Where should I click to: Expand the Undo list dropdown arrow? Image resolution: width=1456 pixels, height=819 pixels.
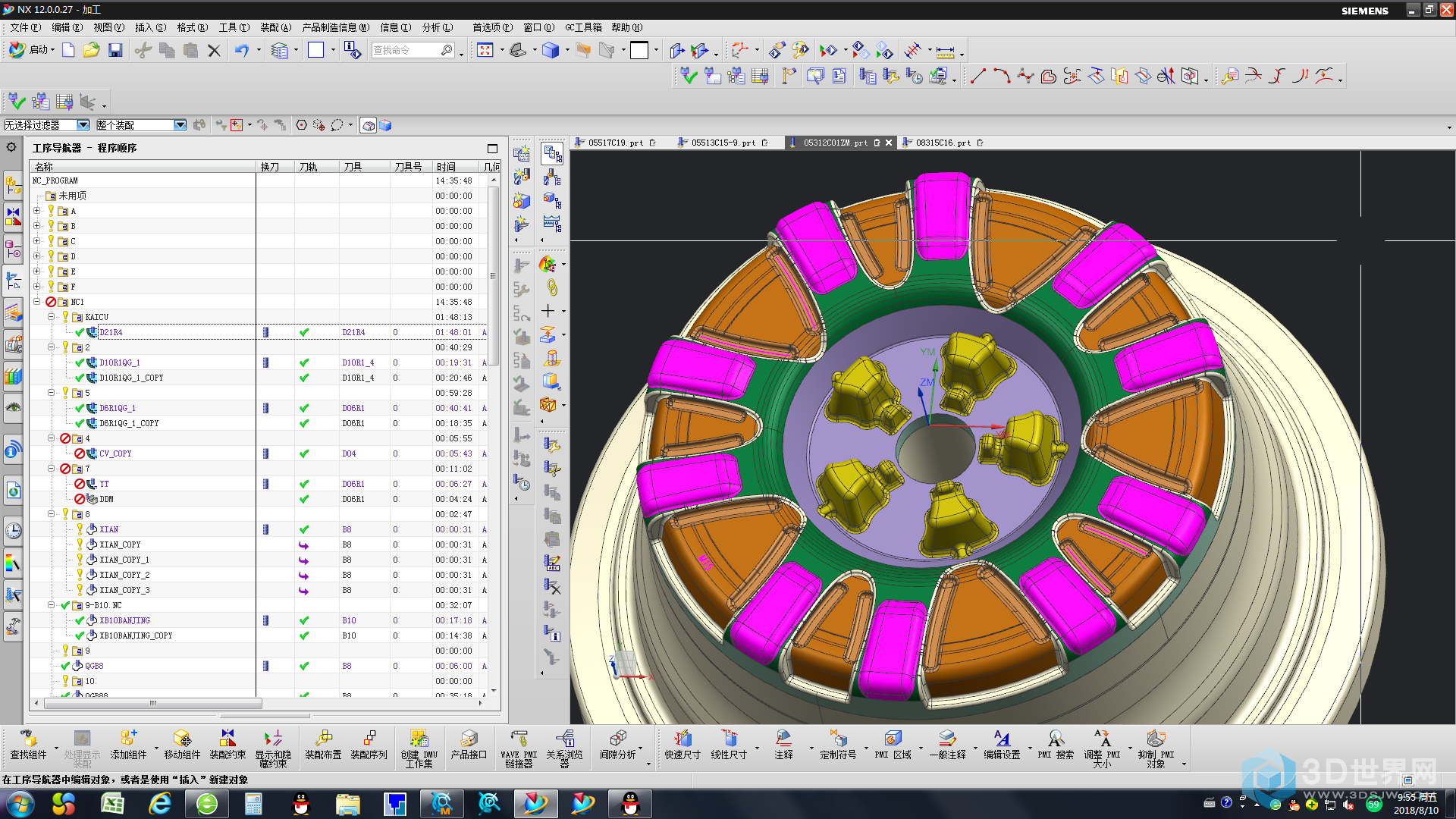259,50
